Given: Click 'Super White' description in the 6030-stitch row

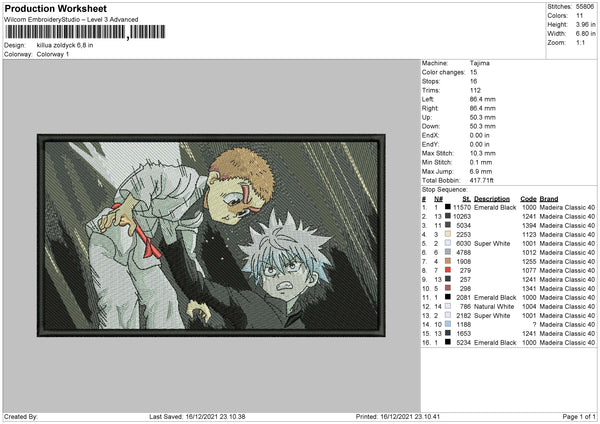Looking at the screenshot, I should click(492, 243).
